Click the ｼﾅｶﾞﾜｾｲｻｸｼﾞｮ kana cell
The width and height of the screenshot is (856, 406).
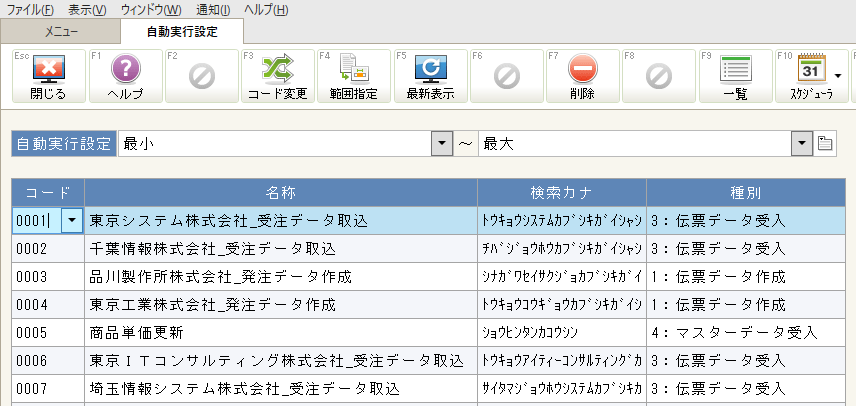point(562,277)
